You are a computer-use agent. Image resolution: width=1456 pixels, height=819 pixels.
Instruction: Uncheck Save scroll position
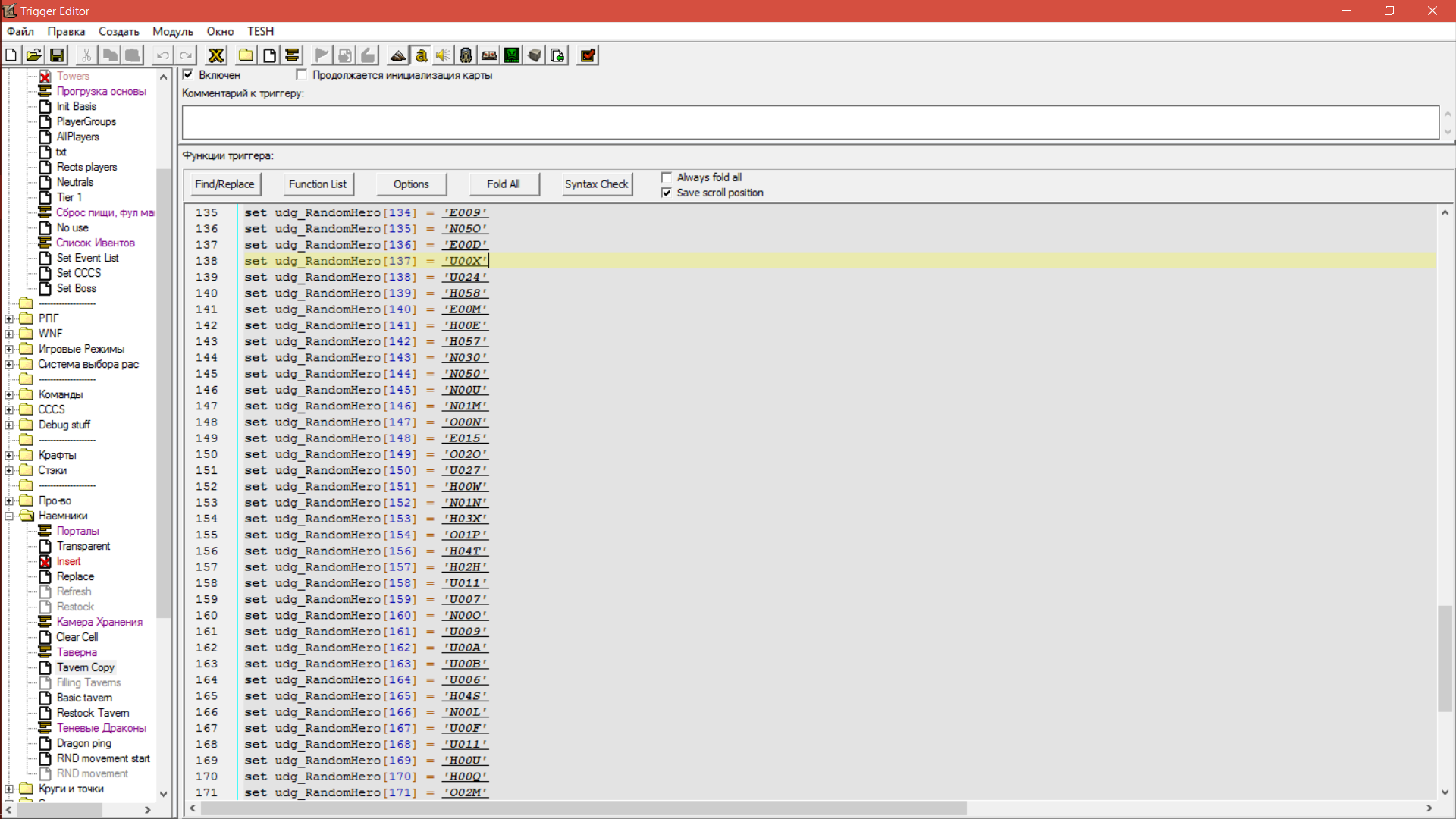pyautogui.click(x=667, y=193)
